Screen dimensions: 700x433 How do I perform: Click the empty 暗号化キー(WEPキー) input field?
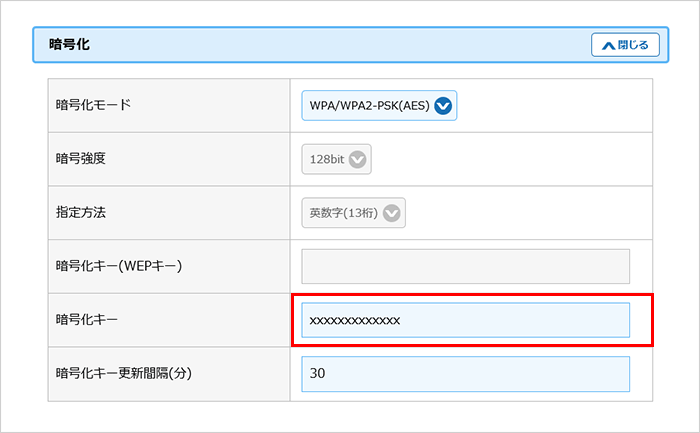pyautogui.click(x=465, y=266)
